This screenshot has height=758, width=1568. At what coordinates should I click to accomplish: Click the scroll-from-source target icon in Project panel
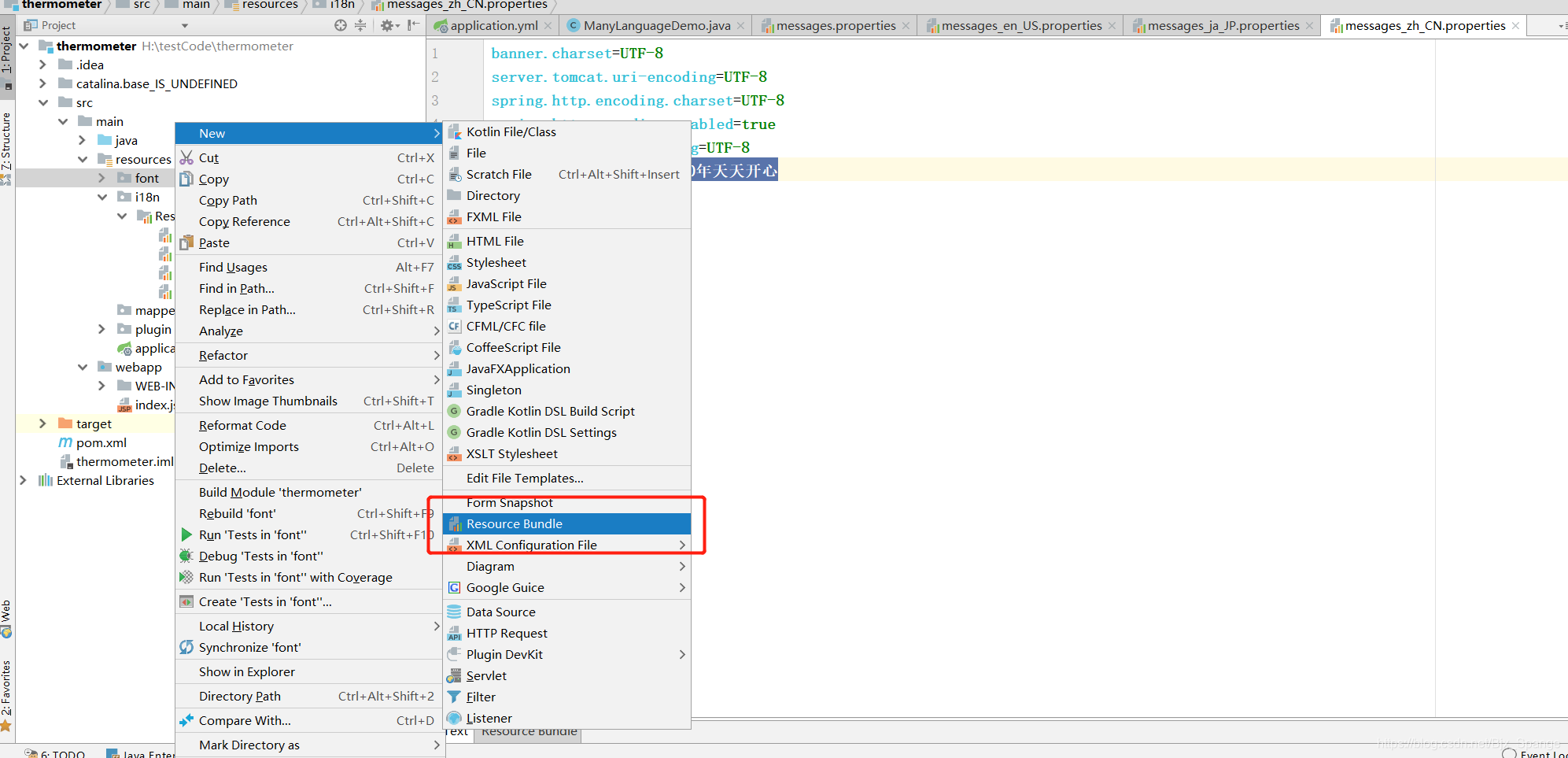coord(340,25)
